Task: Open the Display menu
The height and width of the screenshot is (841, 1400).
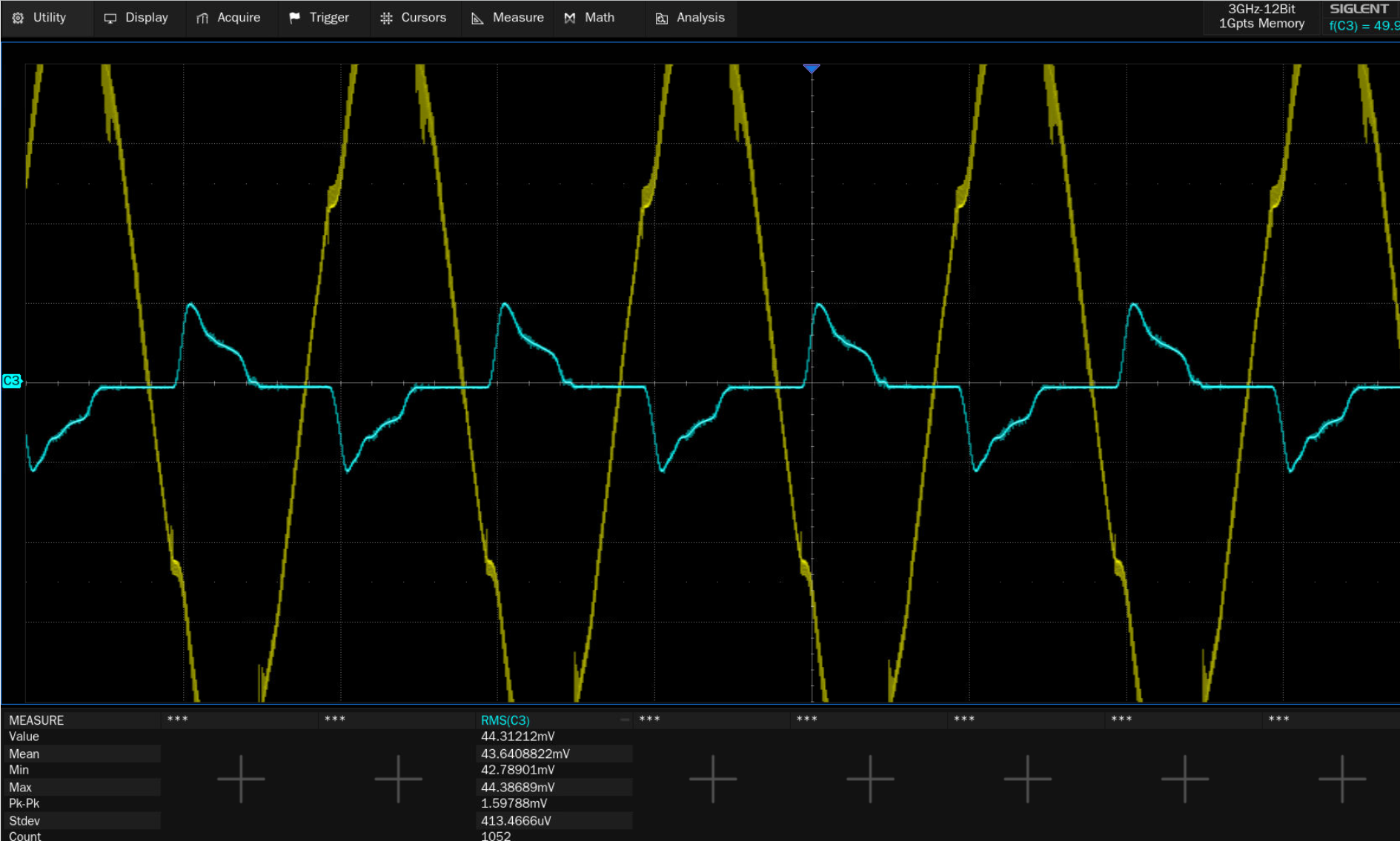Action: 136,18
